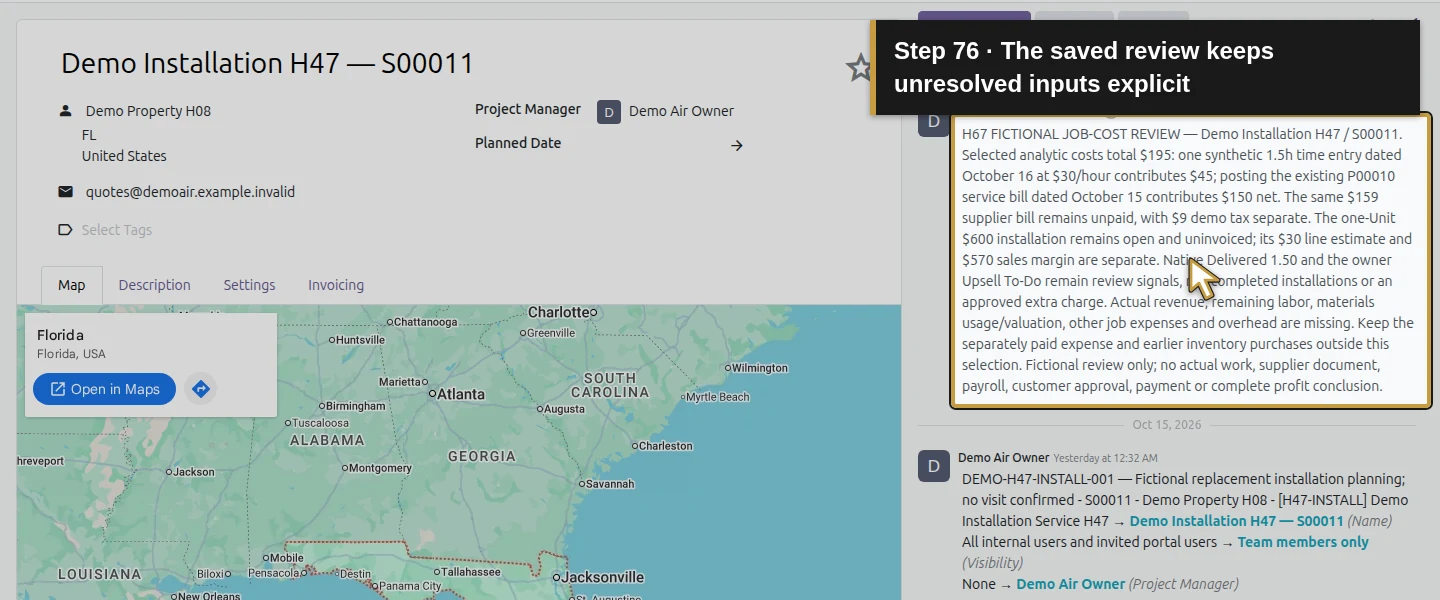The width and height of the screenshot is (1440, 600).
Task: Click Birmingham on the map
Action: point(350,406)
